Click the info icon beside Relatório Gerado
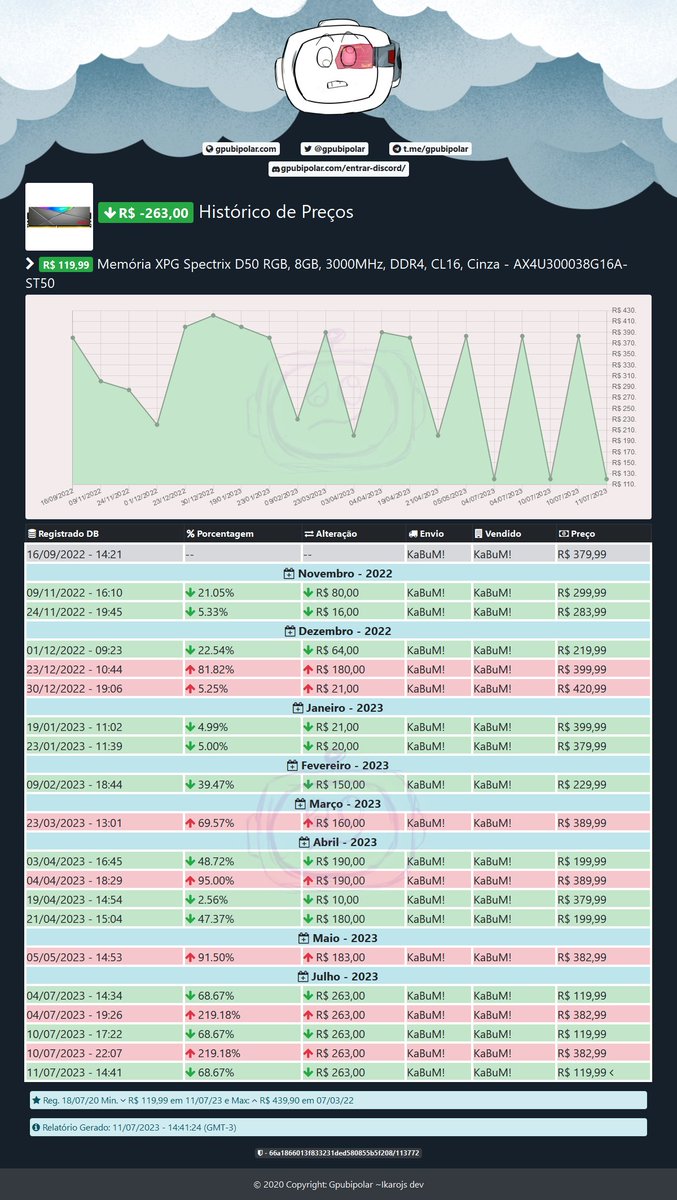Screen dimensions: 677x1200 (36, 1128)
